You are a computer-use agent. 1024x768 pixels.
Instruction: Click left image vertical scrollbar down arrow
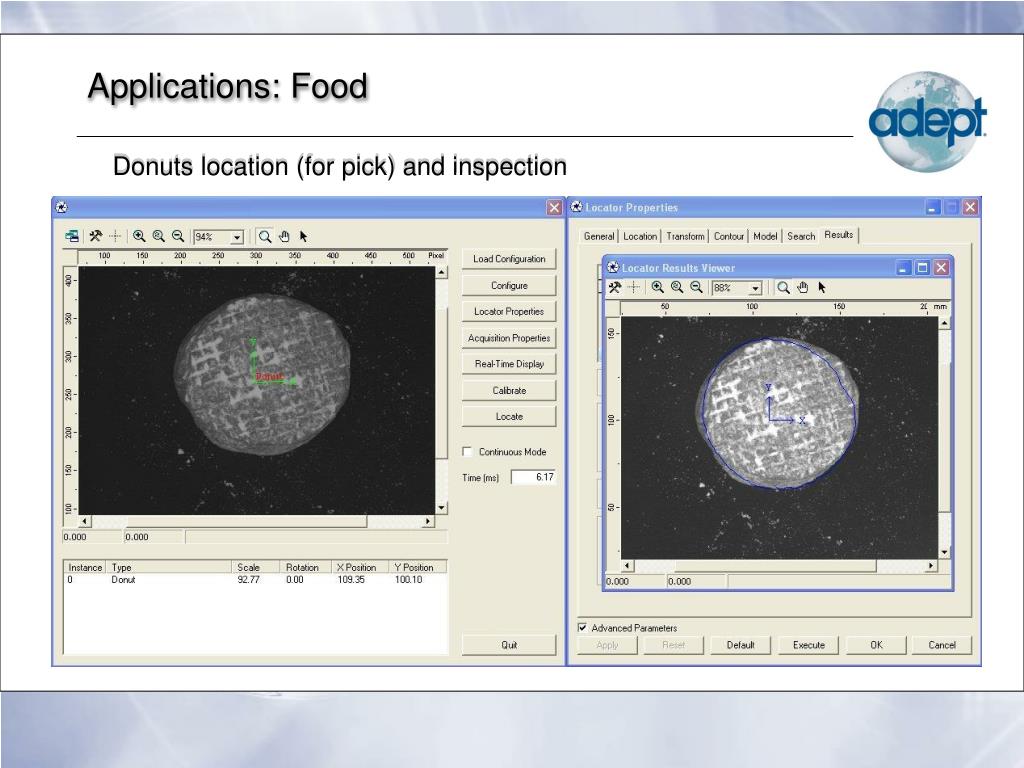pyautogui.click(x=441, y=507)
